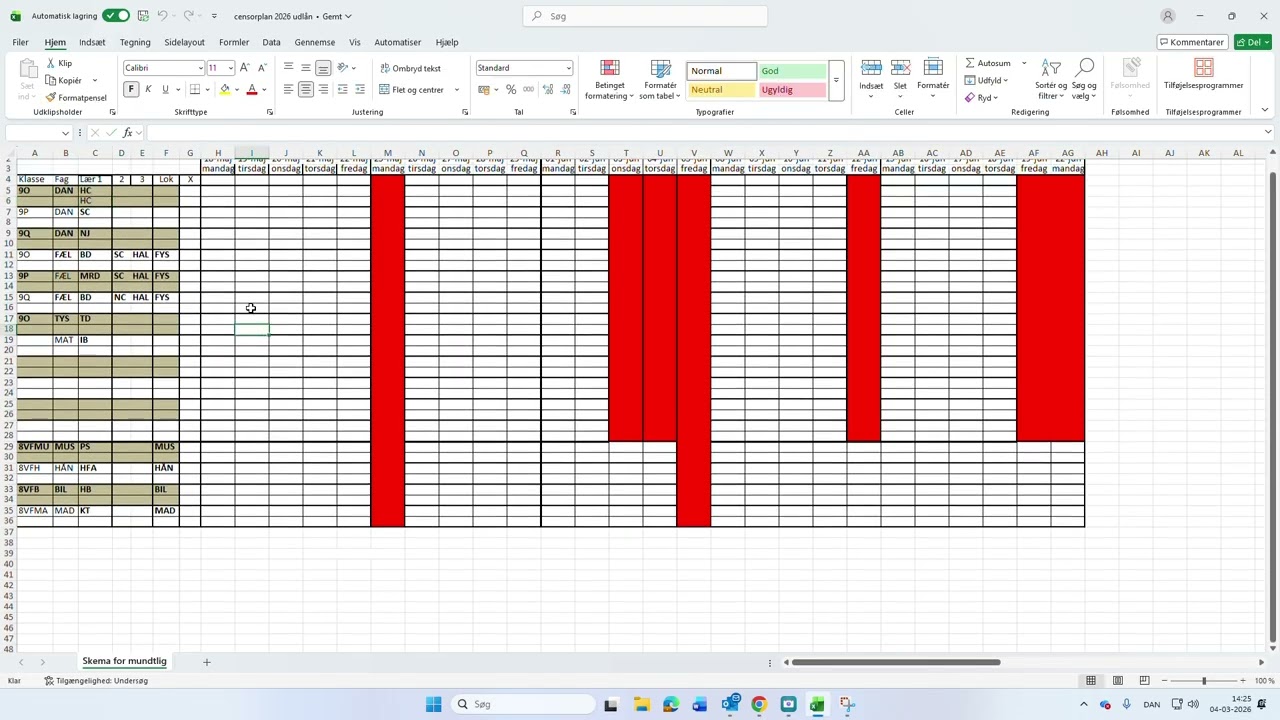Viewport: 1280px width, 720px height.
Task: Open Windows Start menu
Action: [x=433, y=704]
